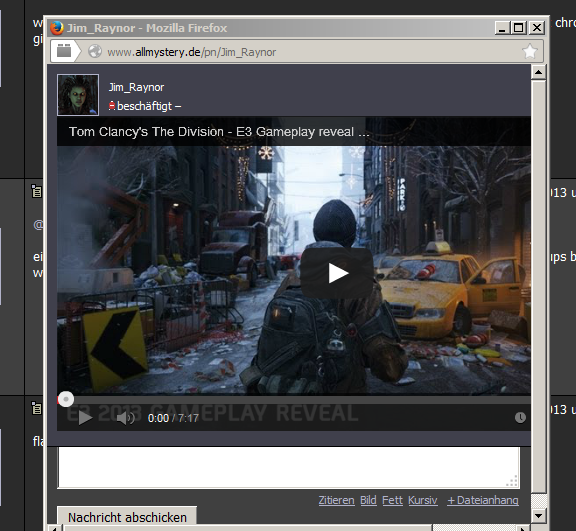
Task: Click the Bild link
Action: click(368, 500)
